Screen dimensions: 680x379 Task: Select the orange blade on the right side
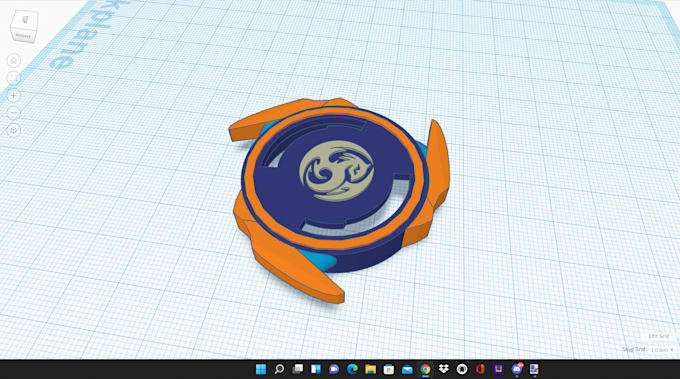[x=438, y=165]
